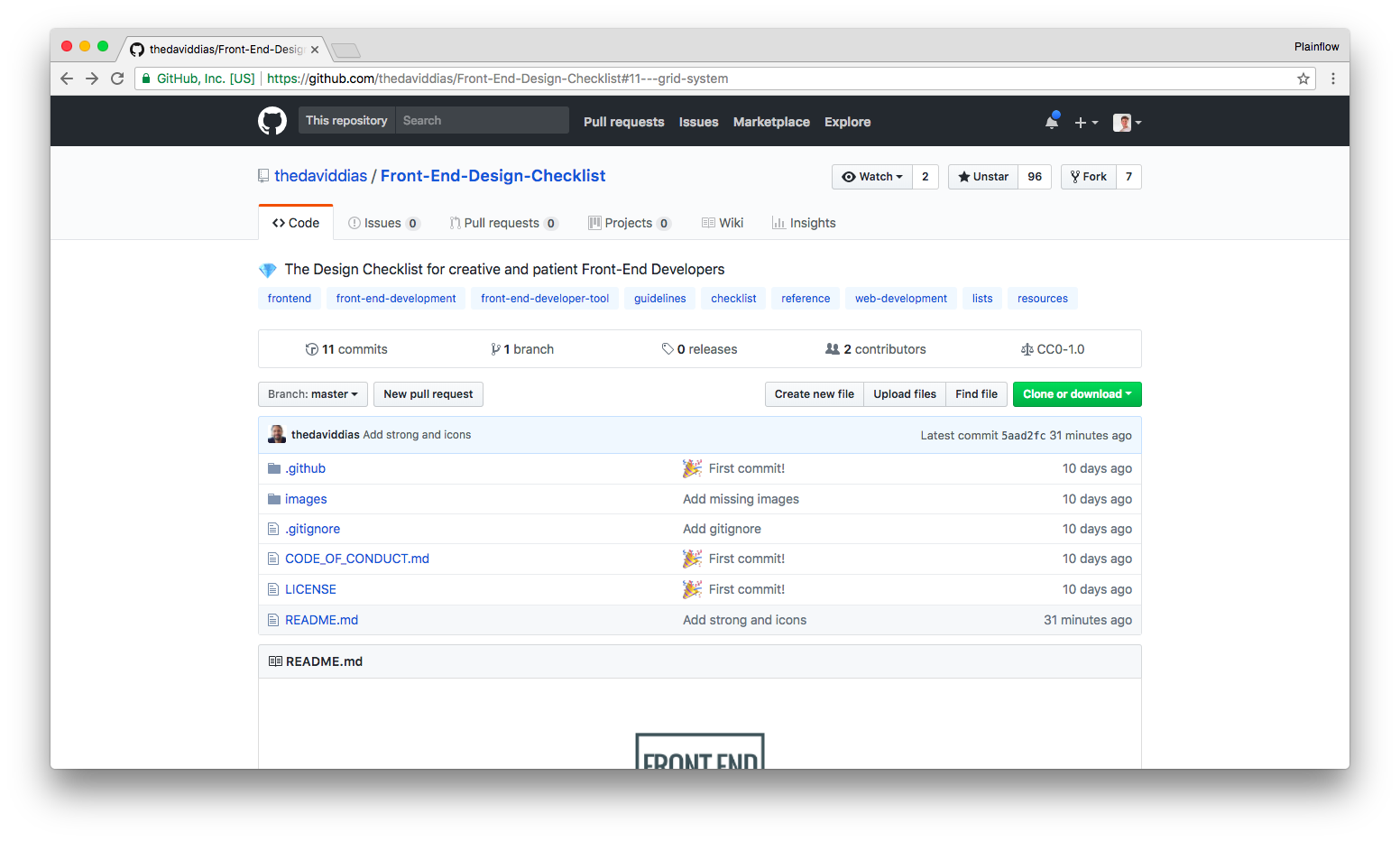Open the Projects tab
Image resolution: width=1400 pixels, height=841 pixels.
coord(630,223)
